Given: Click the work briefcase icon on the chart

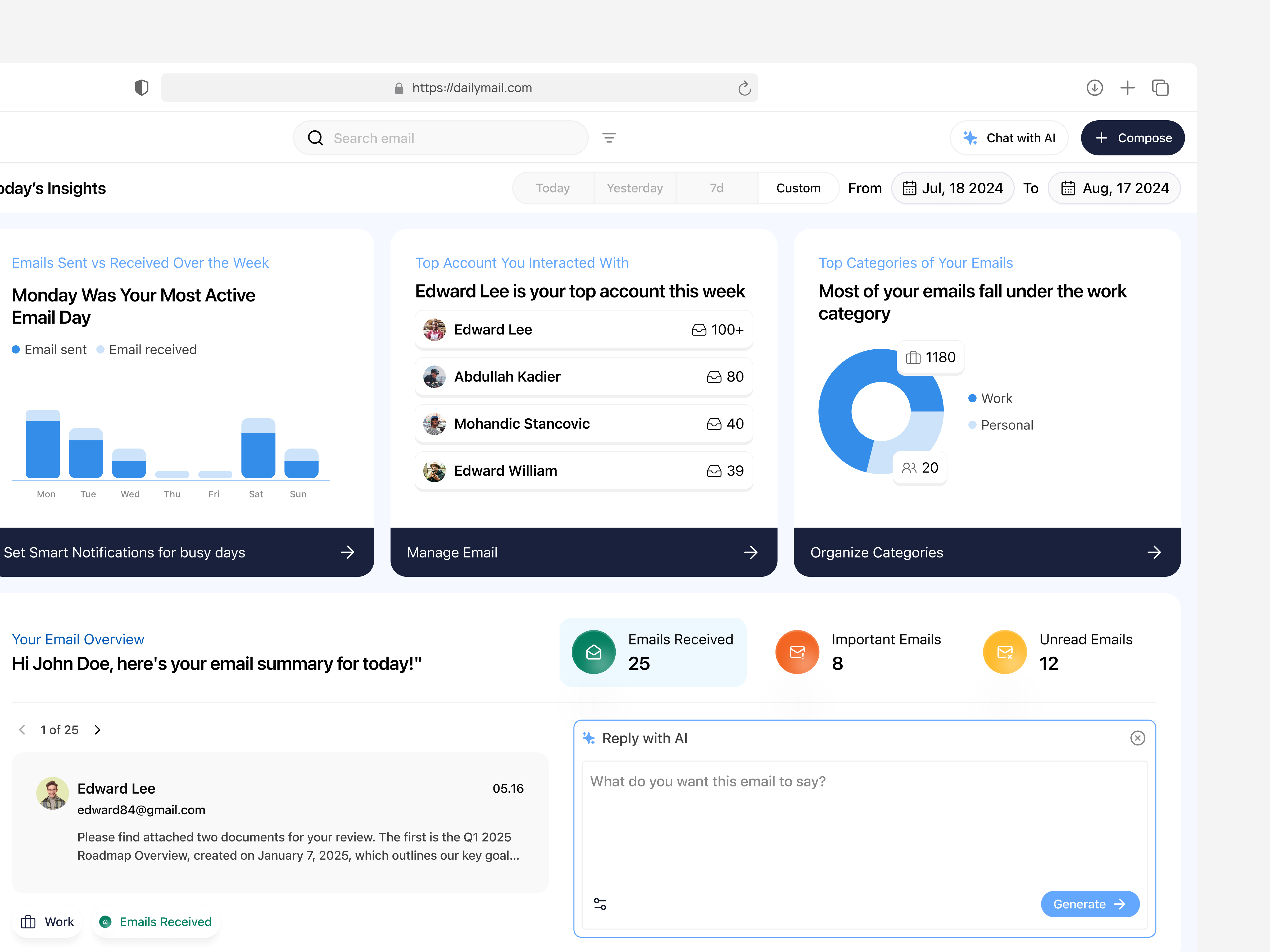Looking at the screenshot, I should (913, 357).
